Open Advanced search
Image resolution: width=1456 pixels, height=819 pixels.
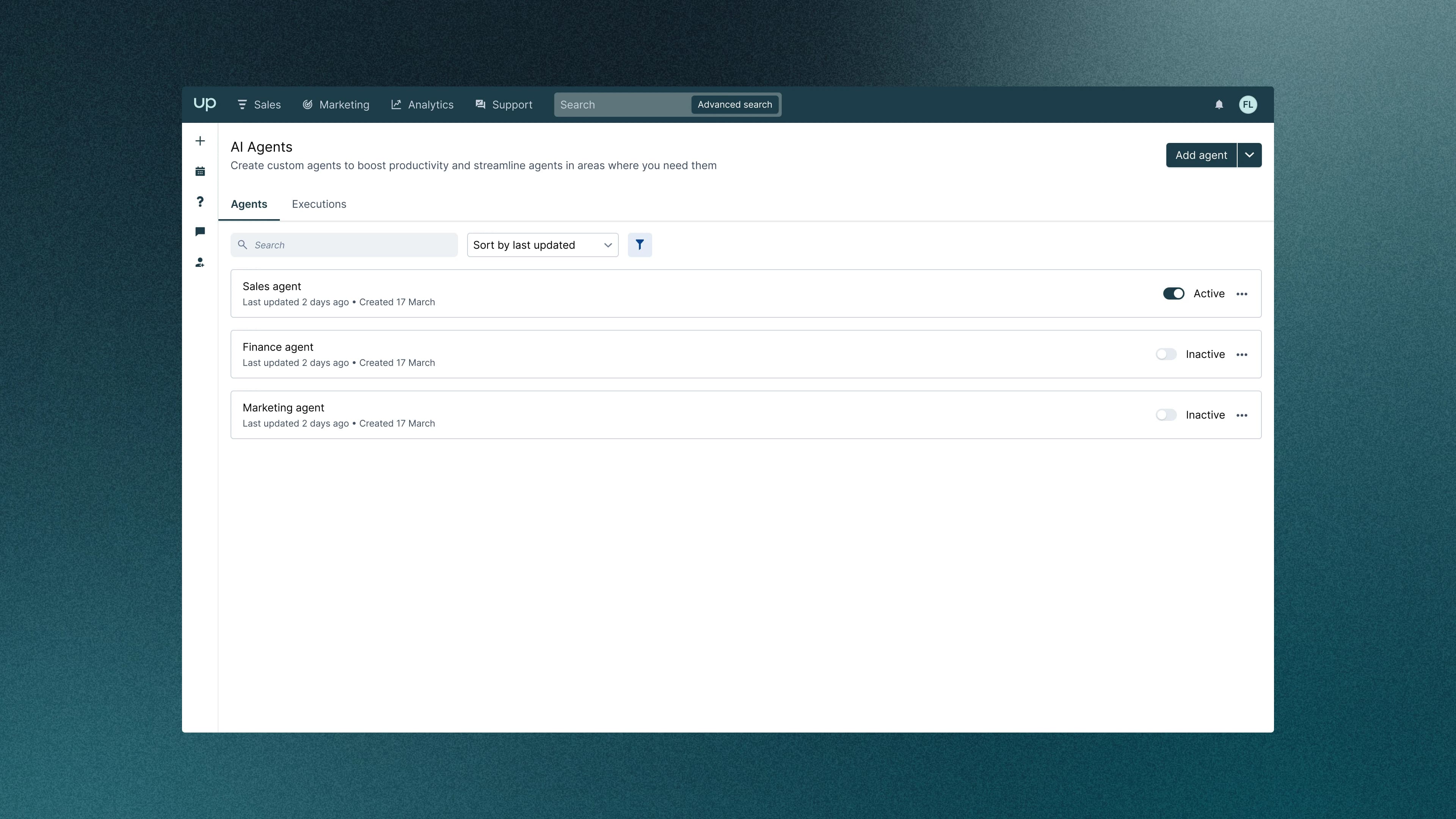click(x=734, y=105)
